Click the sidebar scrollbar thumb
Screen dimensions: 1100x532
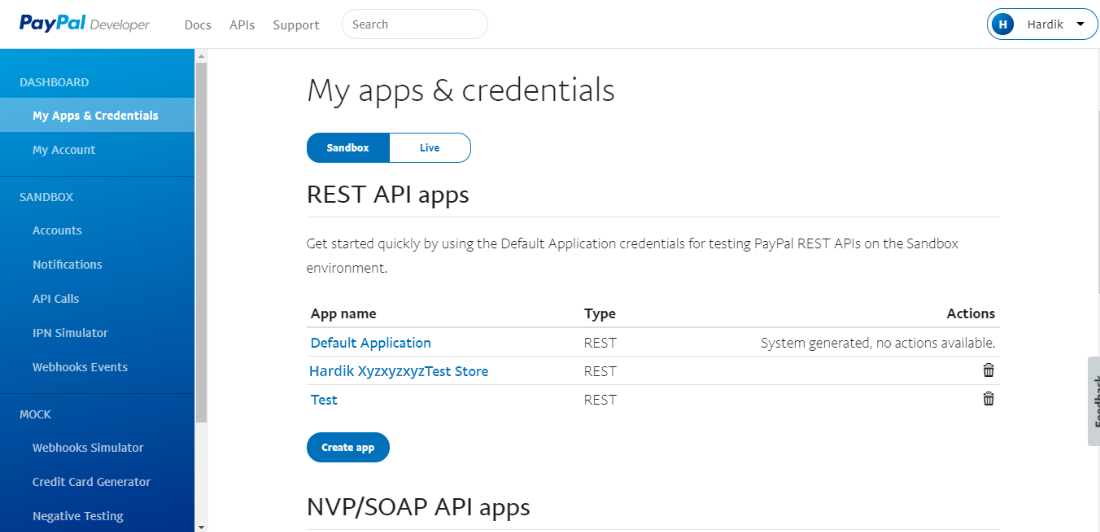[x=201, y=242]
